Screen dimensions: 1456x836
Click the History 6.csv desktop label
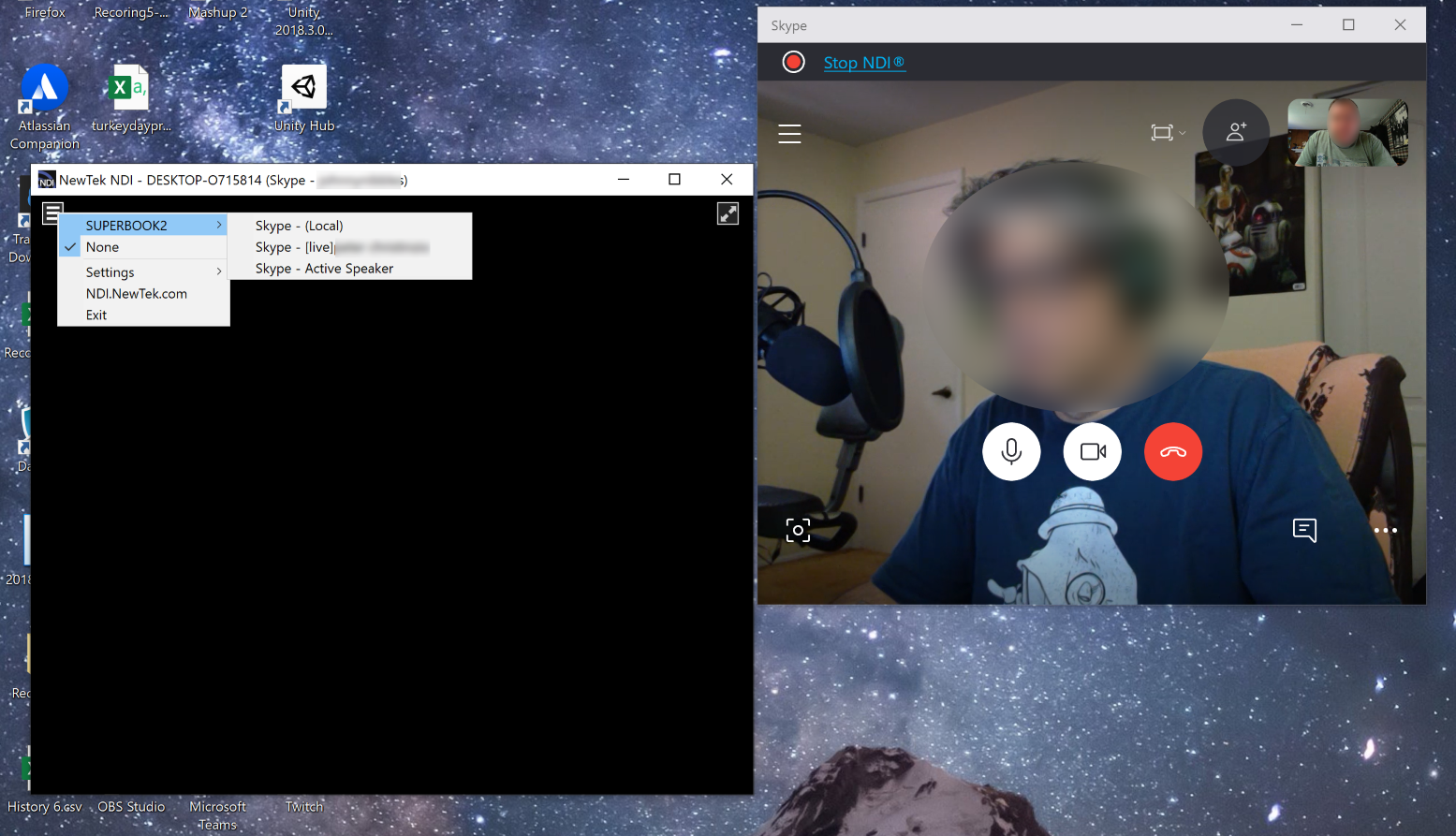point(44,807)
